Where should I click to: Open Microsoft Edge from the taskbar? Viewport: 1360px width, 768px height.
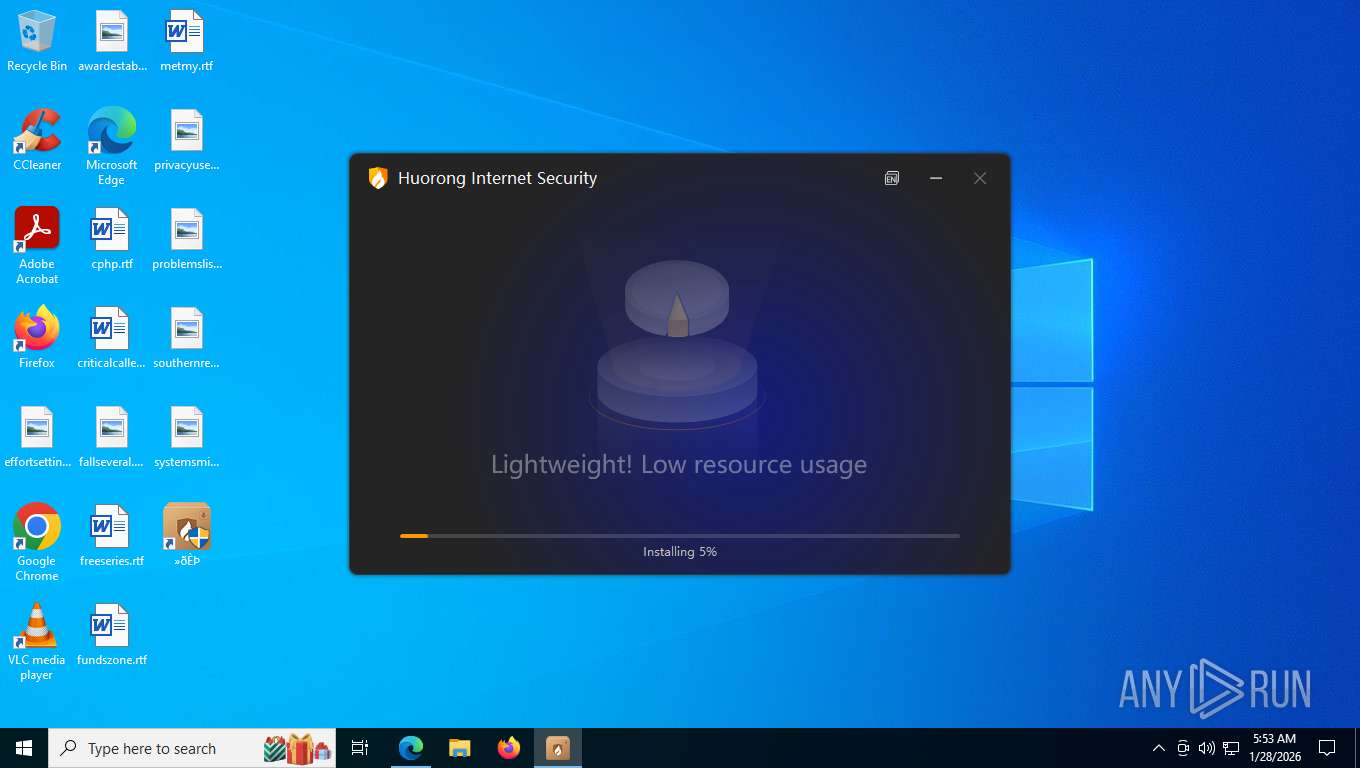point(411,748)
